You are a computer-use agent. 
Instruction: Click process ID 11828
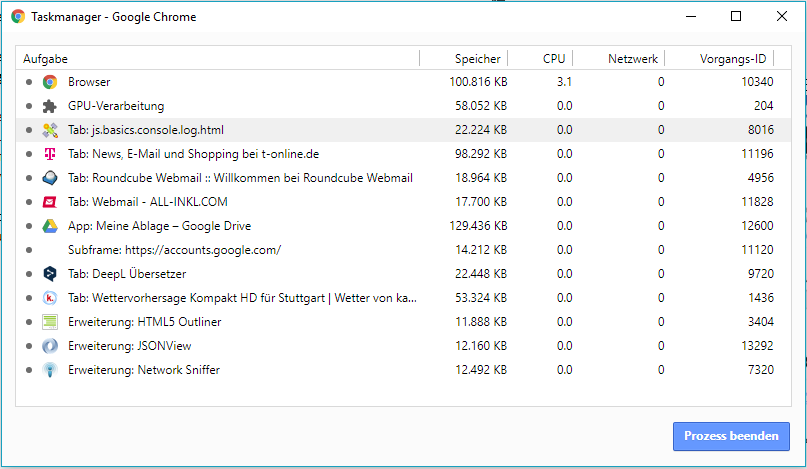757,202
